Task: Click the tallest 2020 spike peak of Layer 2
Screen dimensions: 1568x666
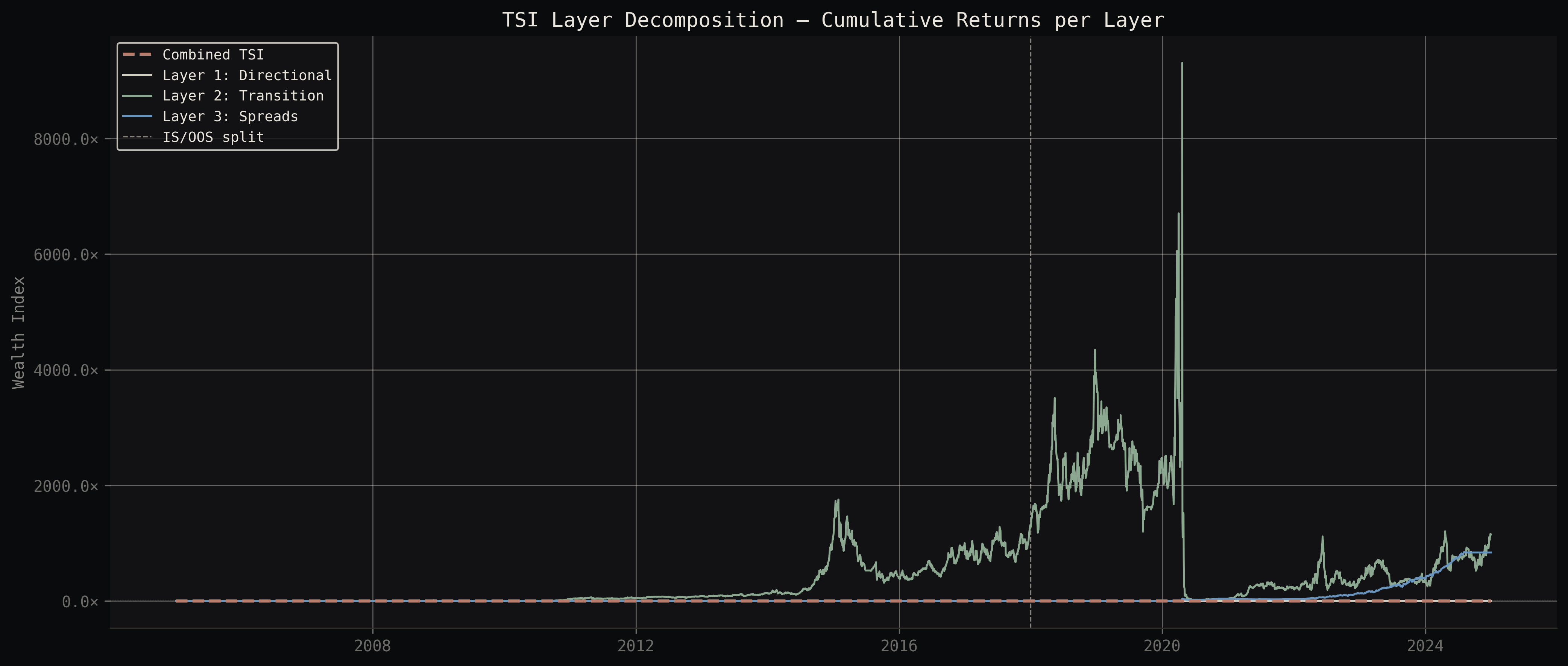Action: tap(1182, 63)
